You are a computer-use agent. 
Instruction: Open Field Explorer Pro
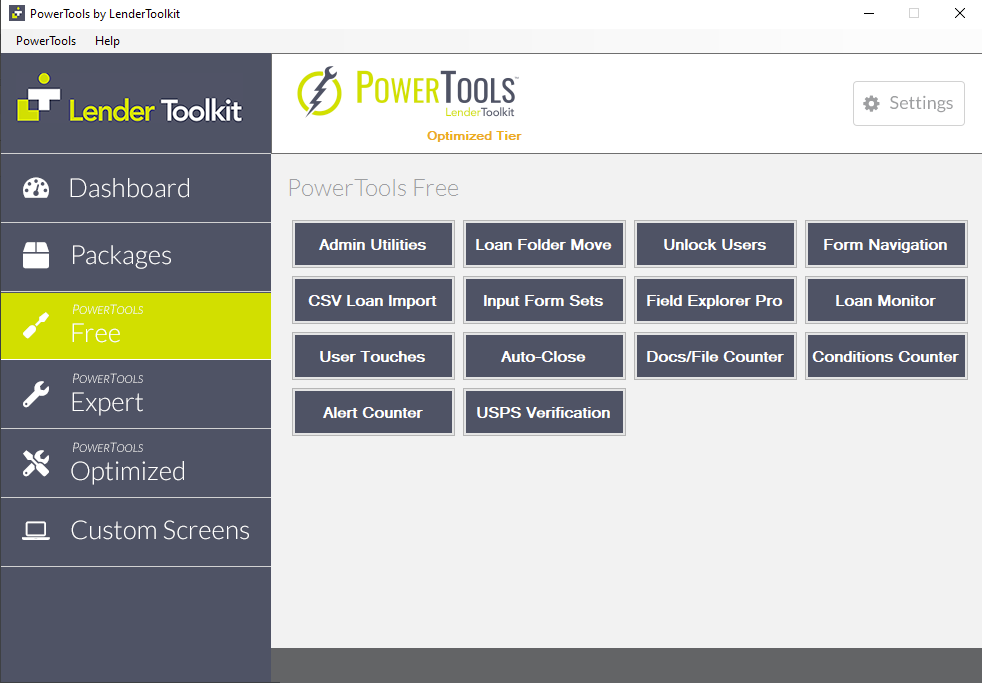pyautogui.click(x=715, y=300)
